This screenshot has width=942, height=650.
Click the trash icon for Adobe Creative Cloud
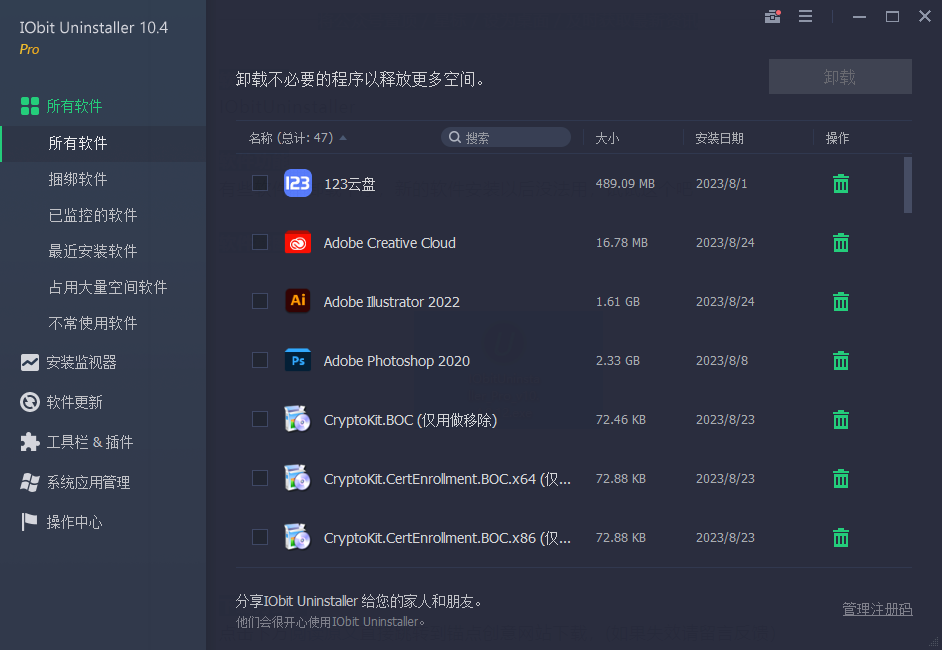pos(841,243)
